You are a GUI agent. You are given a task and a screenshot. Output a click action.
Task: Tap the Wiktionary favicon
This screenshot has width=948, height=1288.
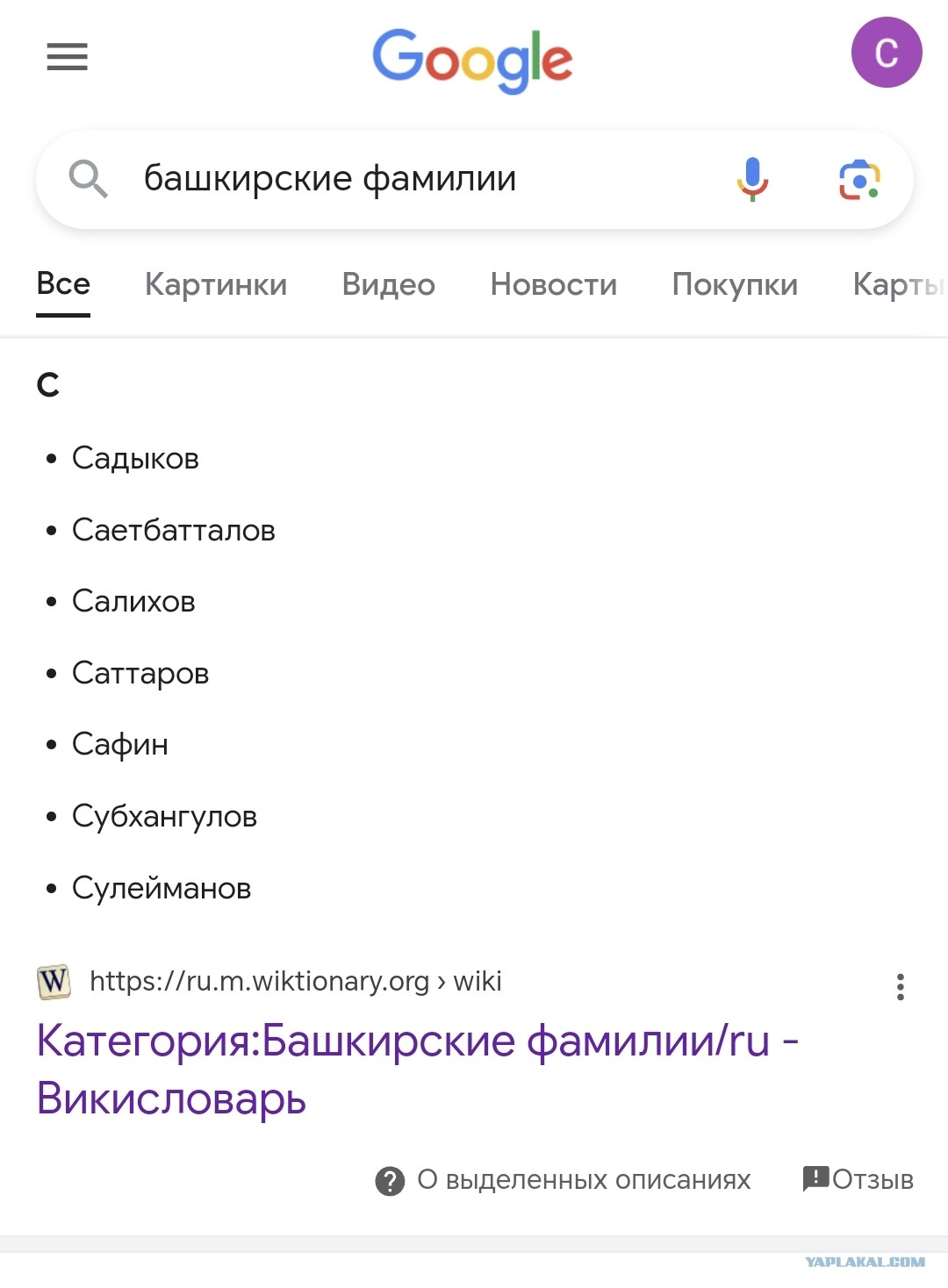point(54,982)
